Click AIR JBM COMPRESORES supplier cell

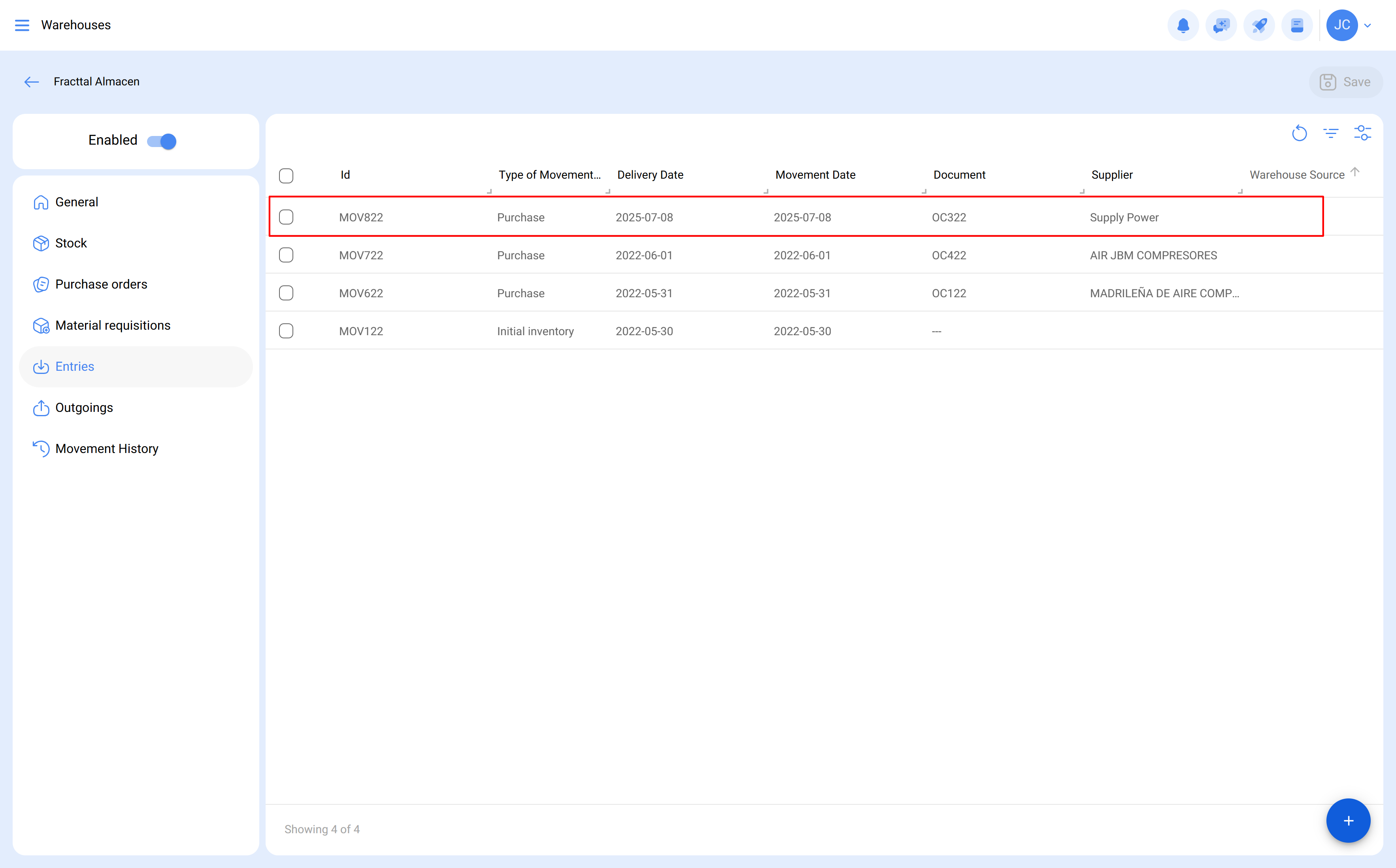(x=1153, y=255)
